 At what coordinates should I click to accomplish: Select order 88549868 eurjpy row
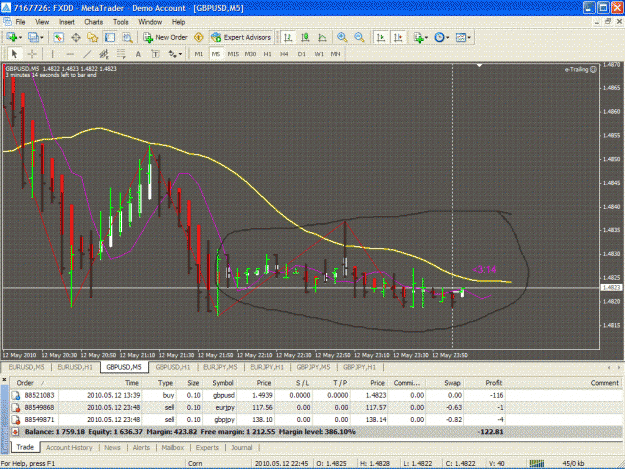tap(317, 408)
